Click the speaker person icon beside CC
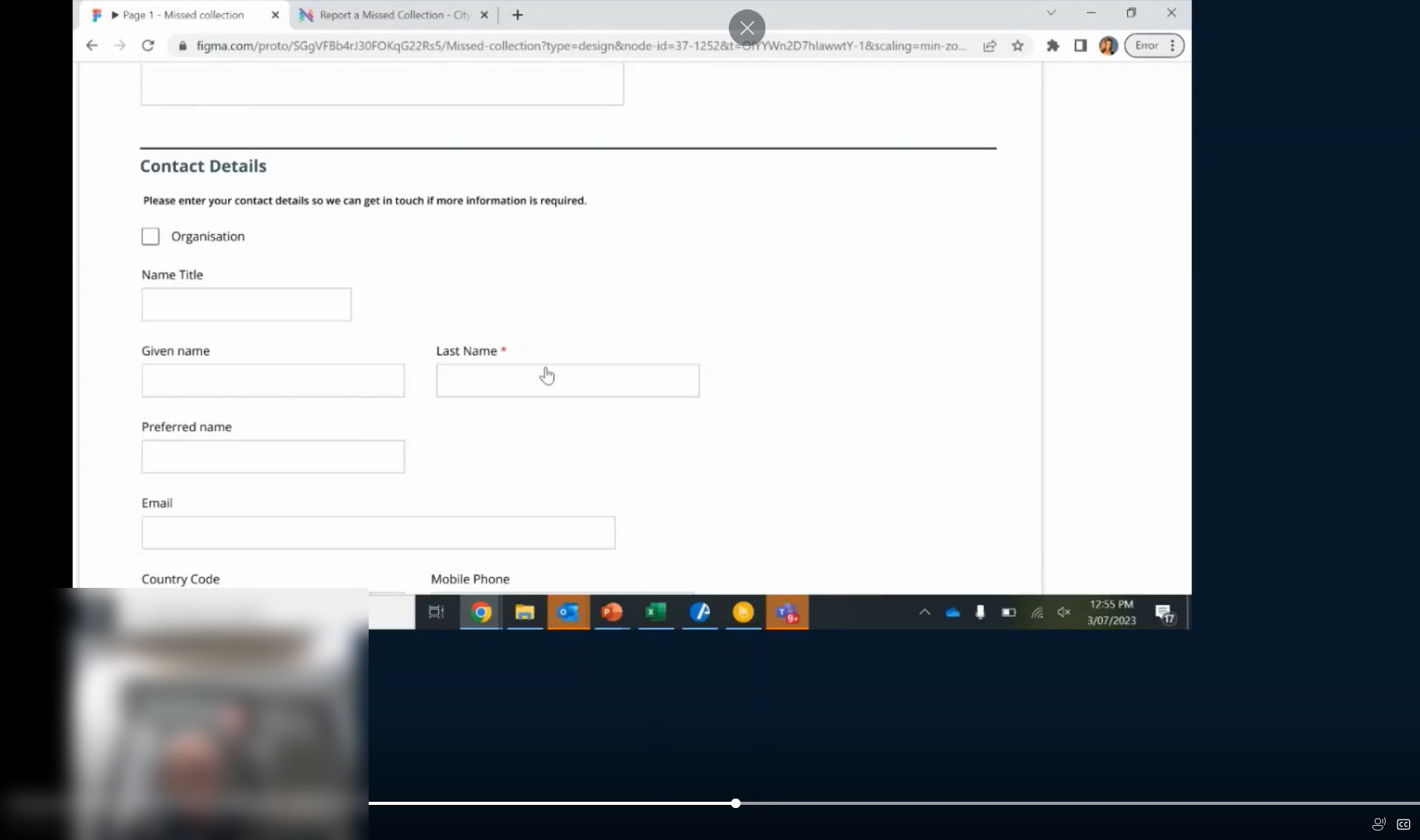The height and width of the screenshot is (840, 1420). (x=1379, y=824)
